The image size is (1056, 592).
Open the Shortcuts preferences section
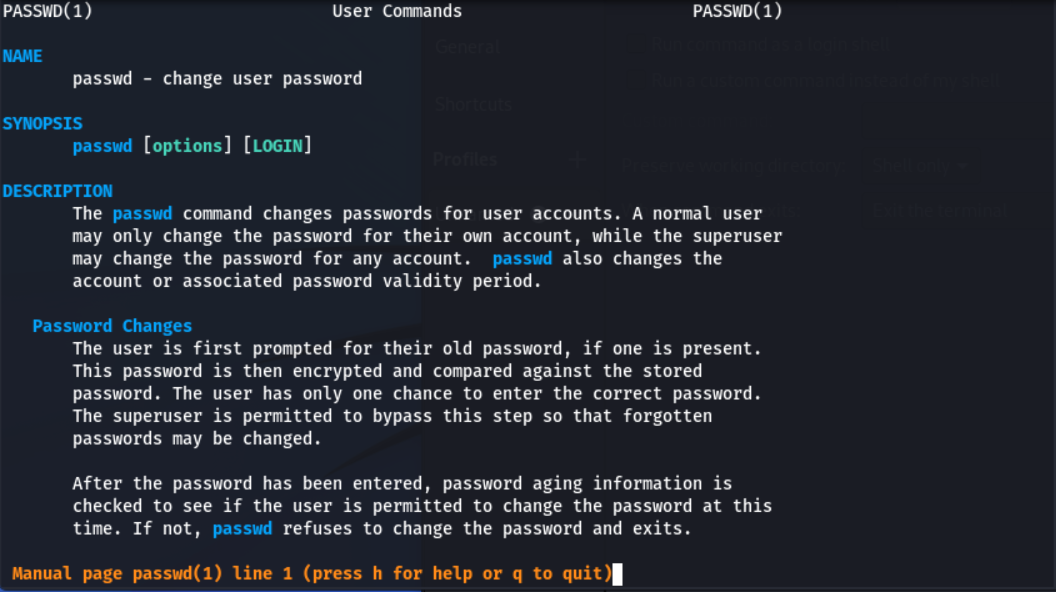473,103
